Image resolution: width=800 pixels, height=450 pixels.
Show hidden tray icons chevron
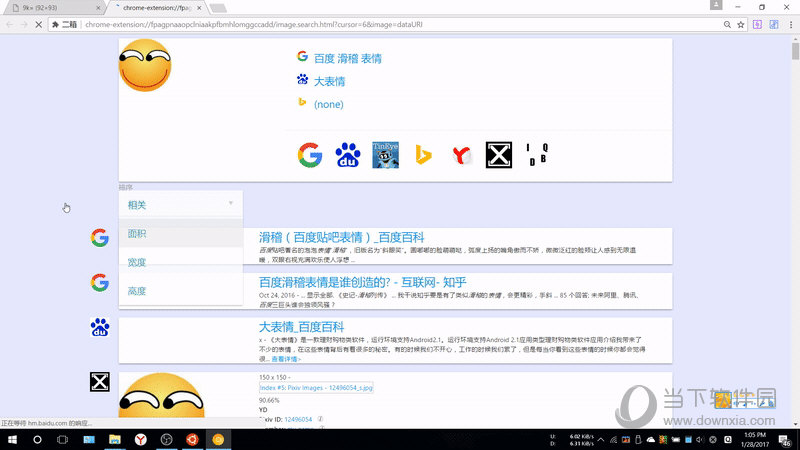[601, 439]
